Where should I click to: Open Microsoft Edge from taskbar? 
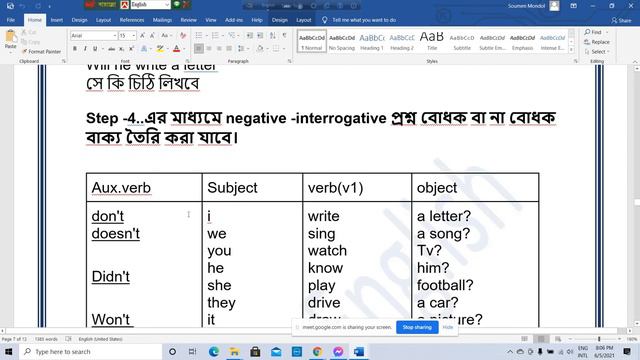point(213,352)
